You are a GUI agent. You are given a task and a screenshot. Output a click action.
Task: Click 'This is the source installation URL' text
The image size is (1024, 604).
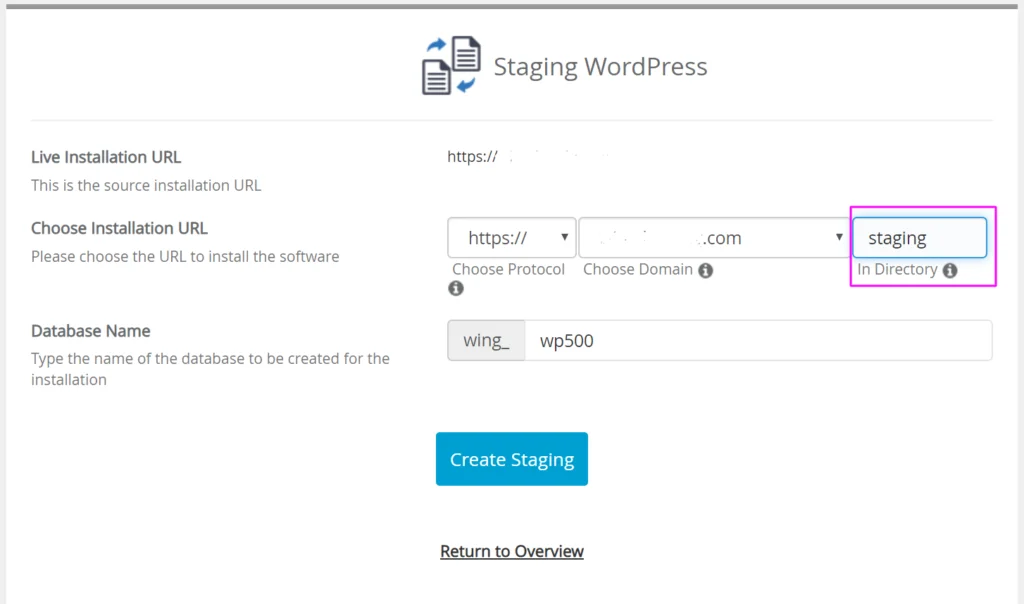[x=146, y=185]
